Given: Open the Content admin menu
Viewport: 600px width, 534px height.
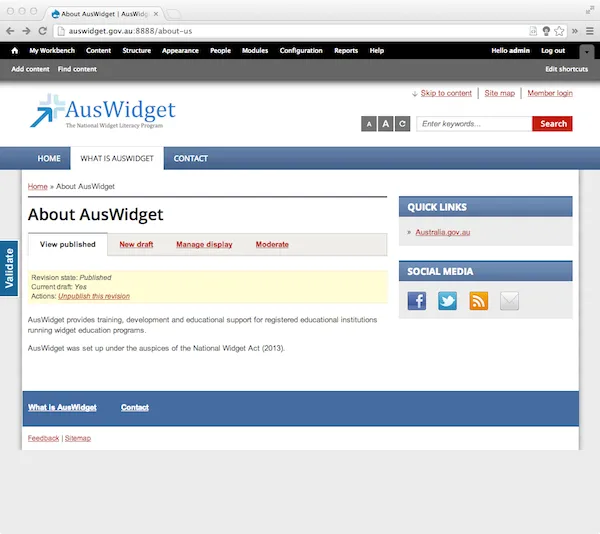Looking at the screenshot, I should [x=98, y=50].
